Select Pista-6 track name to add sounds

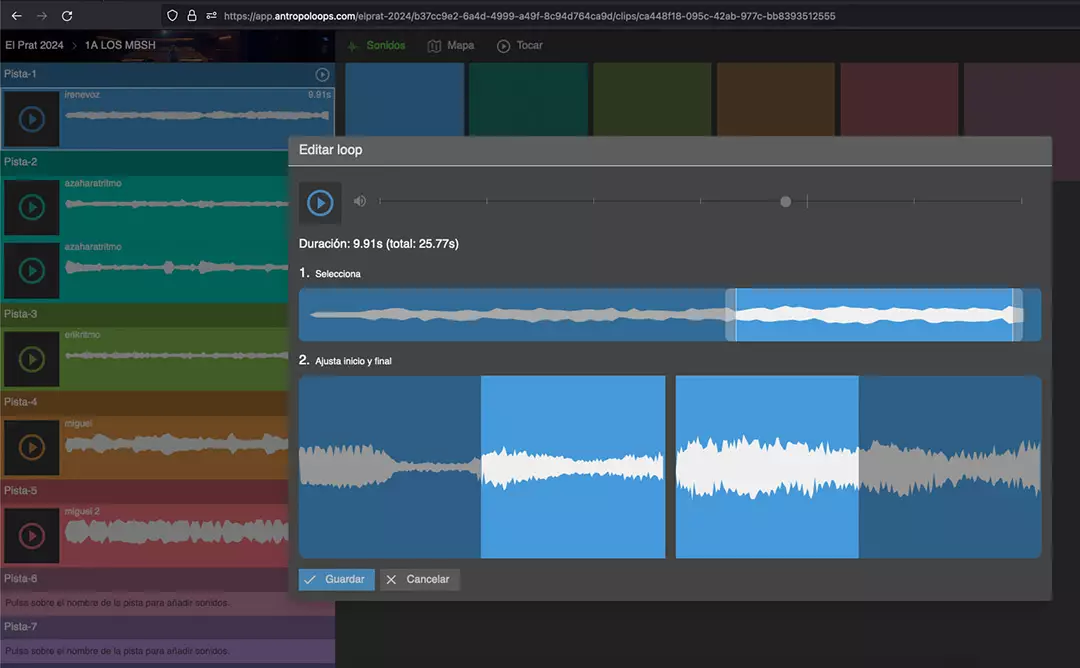coord(21,579)
